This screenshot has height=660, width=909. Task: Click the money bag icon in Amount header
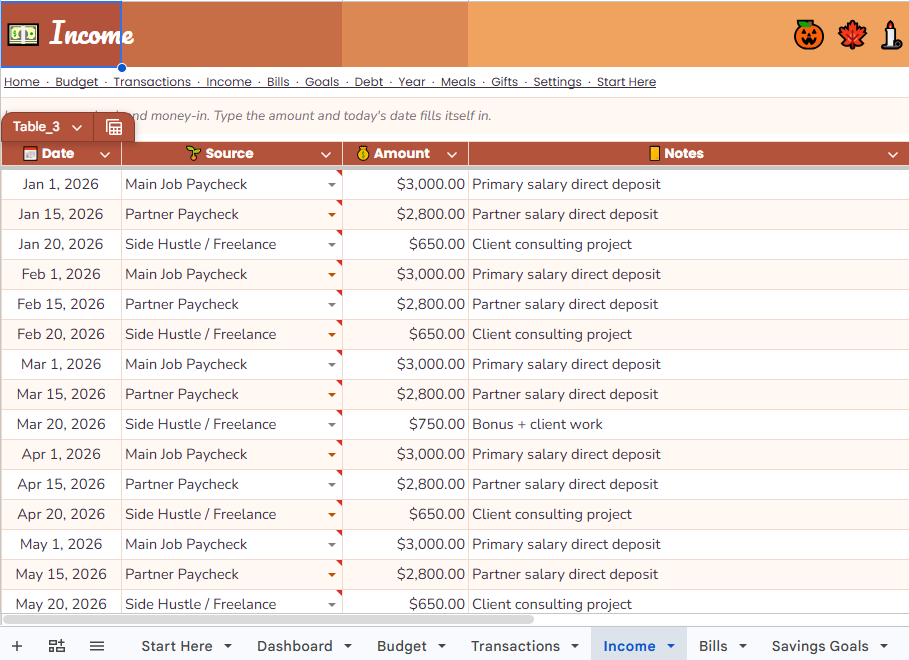point(363,154)
